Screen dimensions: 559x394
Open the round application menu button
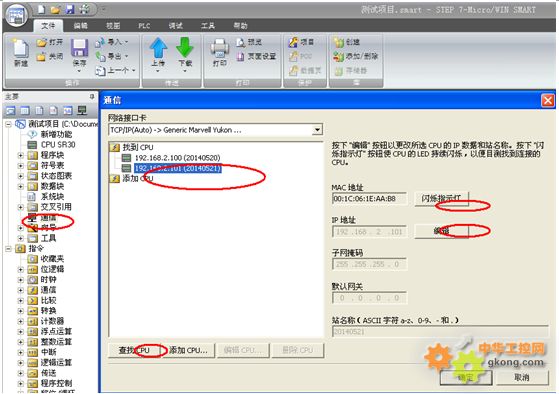(x=16, y=15)
